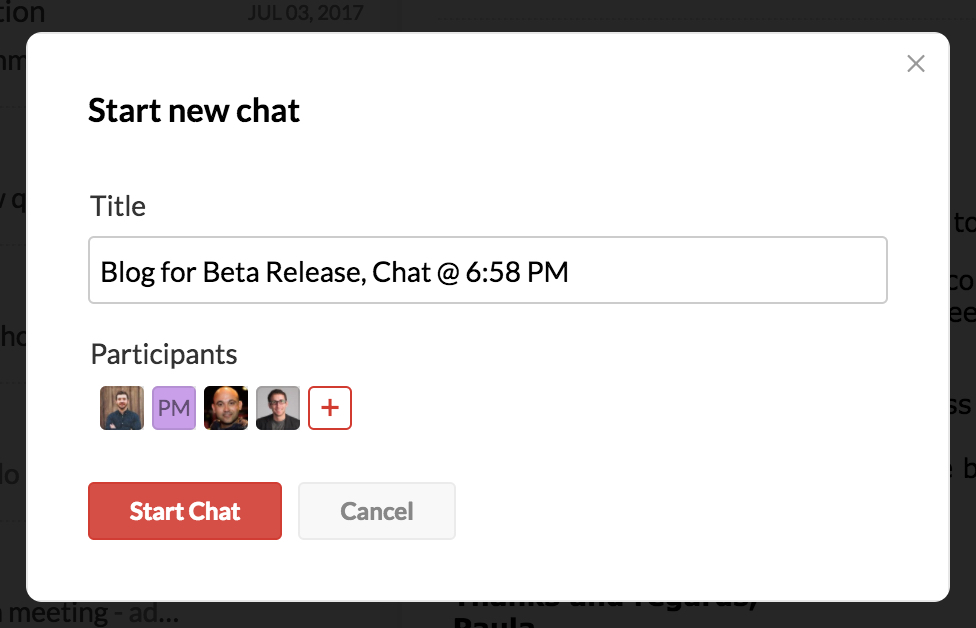Screen dimensions: 976x628
Task: Close the Start new chat dialog
Action: pos(916,63)
